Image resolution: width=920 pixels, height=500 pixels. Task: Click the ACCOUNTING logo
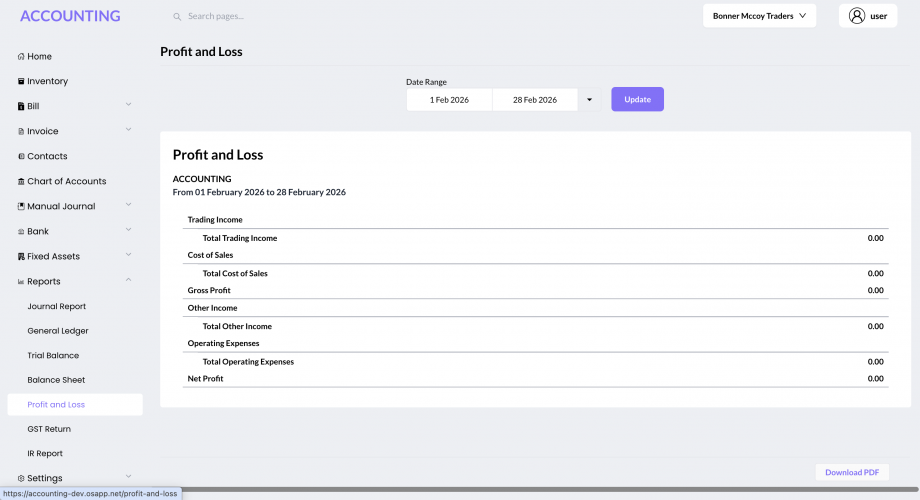pos(70,16)
